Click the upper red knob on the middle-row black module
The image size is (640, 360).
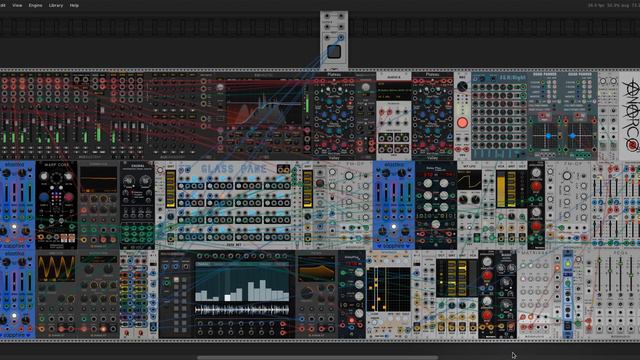[x=536, y=186]
